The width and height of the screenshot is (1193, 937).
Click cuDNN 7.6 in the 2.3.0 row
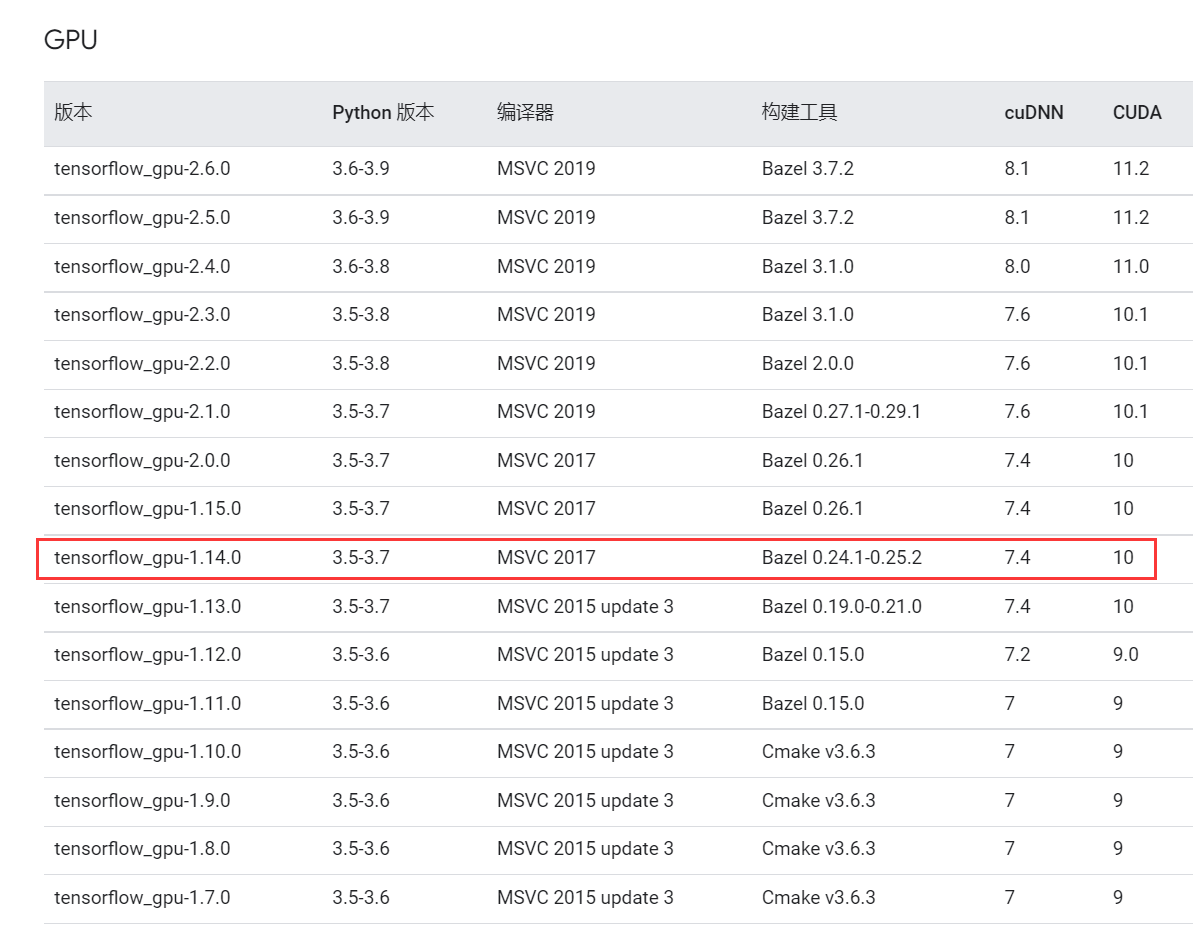point(1017,315)
